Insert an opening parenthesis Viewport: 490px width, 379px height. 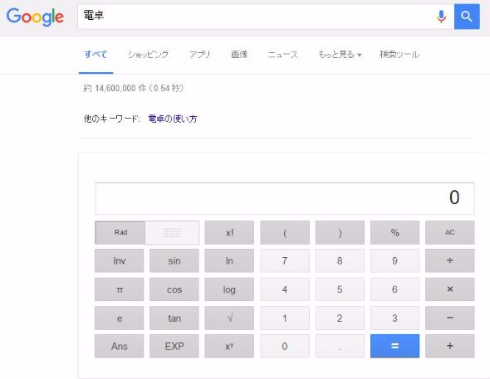click(x=285, y=232)
